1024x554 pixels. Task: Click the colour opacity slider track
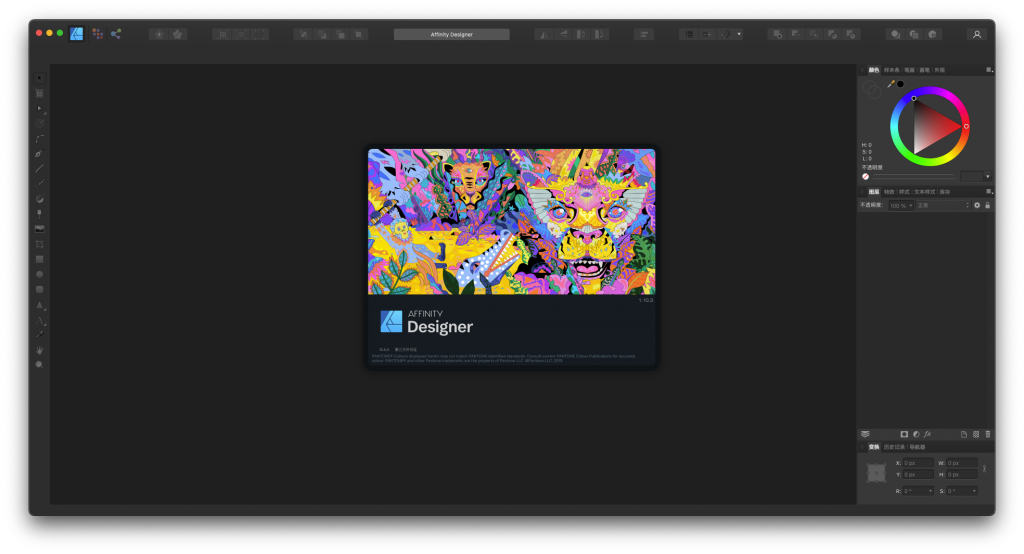914,177
